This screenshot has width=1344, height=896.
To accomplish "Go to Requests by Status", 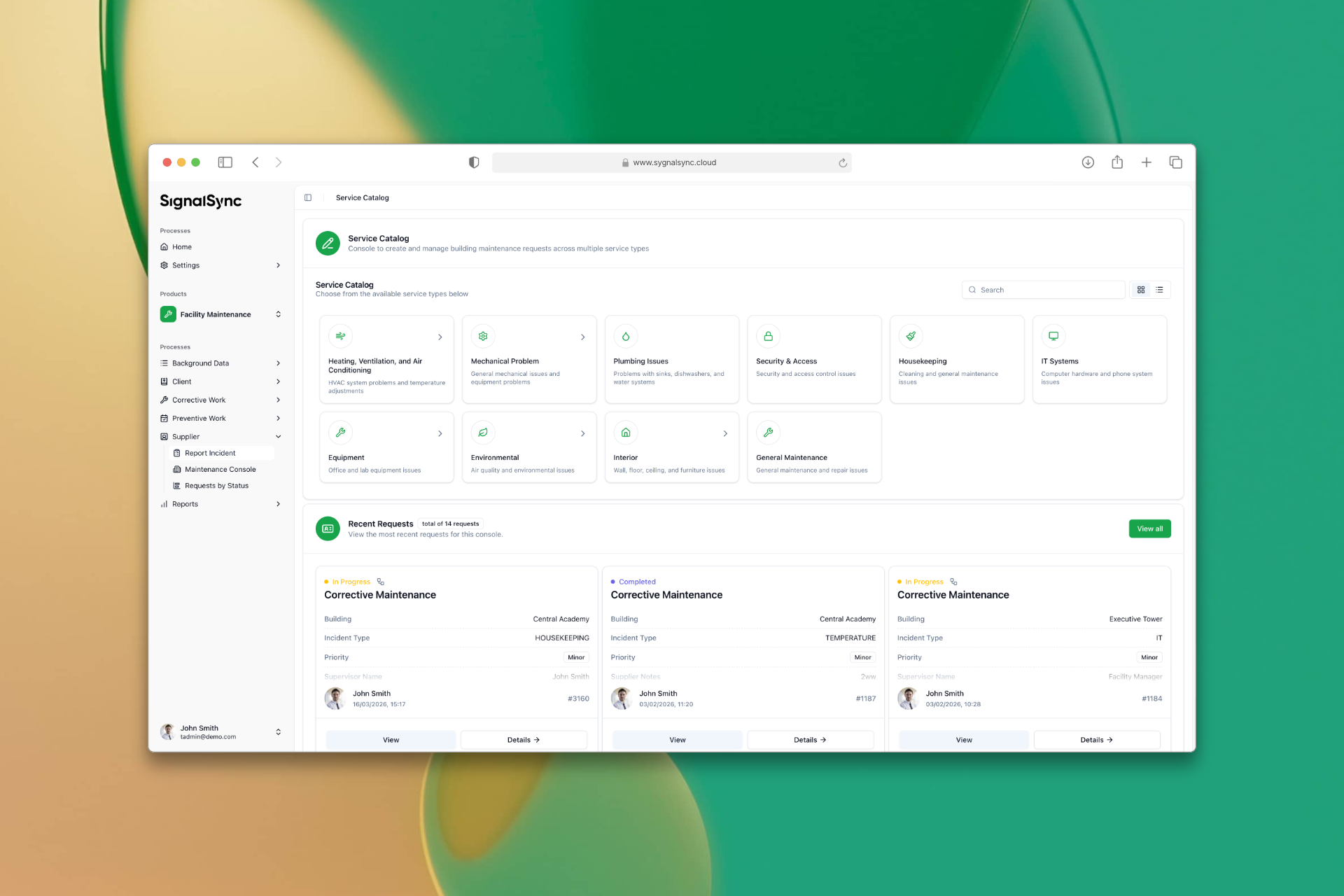I will tap(216, 486).
